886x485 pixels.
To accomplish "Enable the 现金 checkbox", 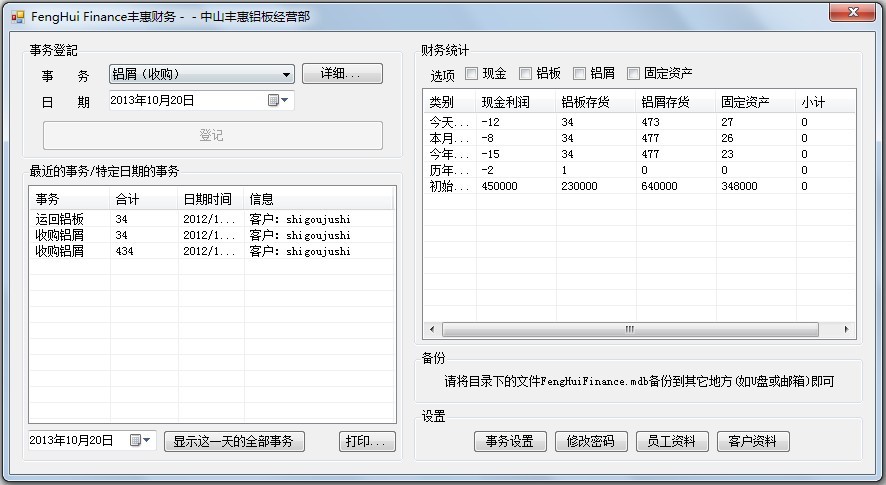I will [x=471, y=73].
